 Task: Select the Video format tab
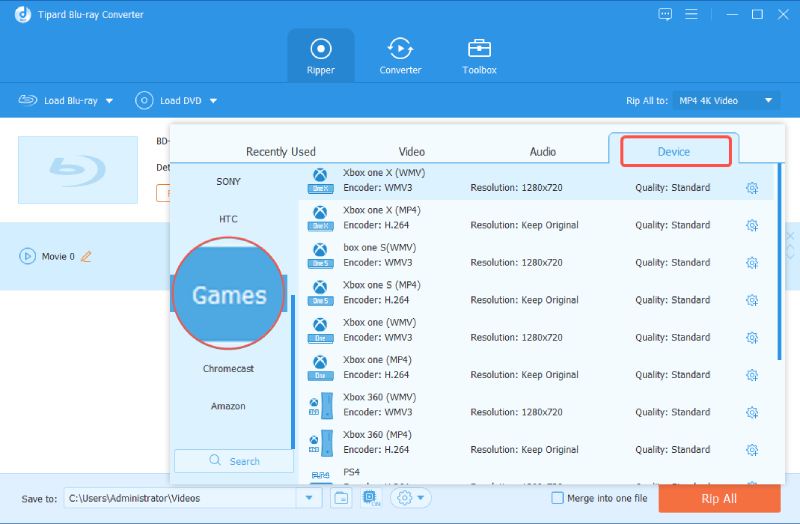click(411, 152)
